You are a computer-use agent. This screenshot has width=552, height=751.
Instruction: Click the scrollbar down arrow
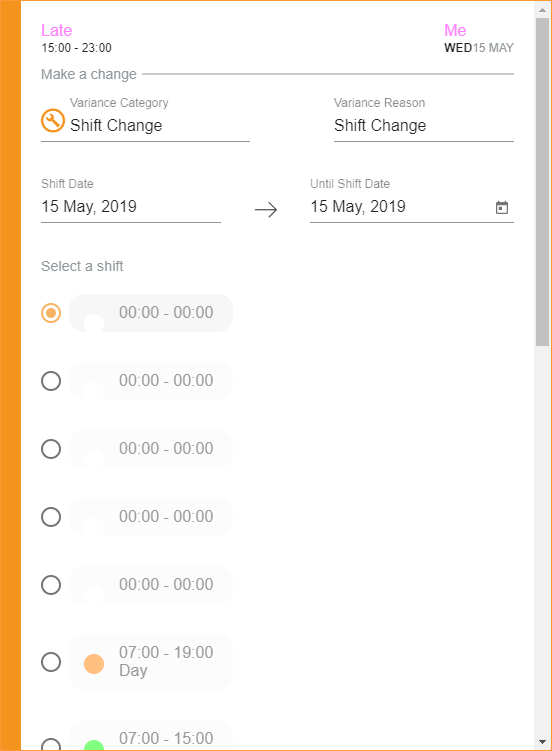(542, 742)
